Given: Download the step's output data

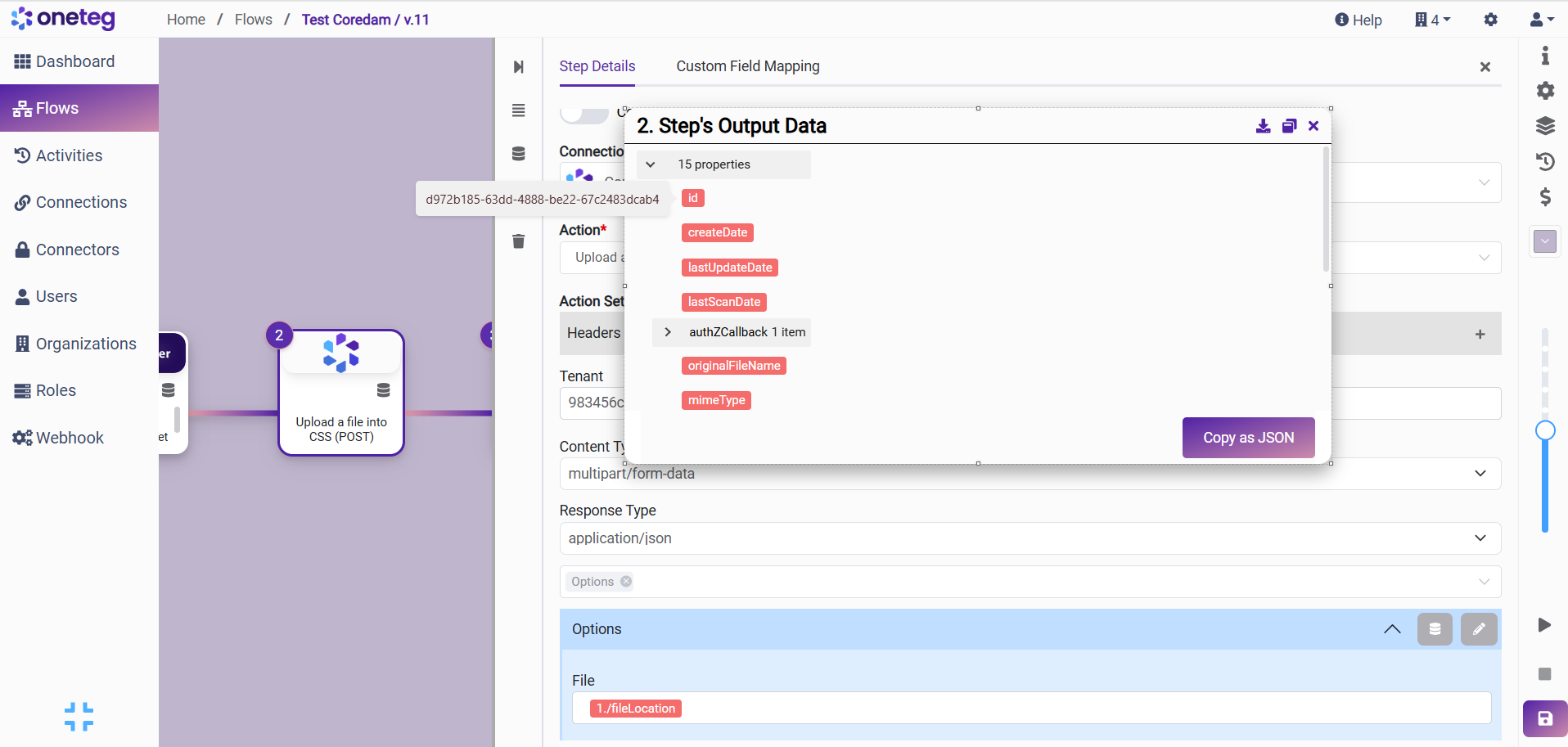Looking at the screenshot, I should coord(1263,126).
